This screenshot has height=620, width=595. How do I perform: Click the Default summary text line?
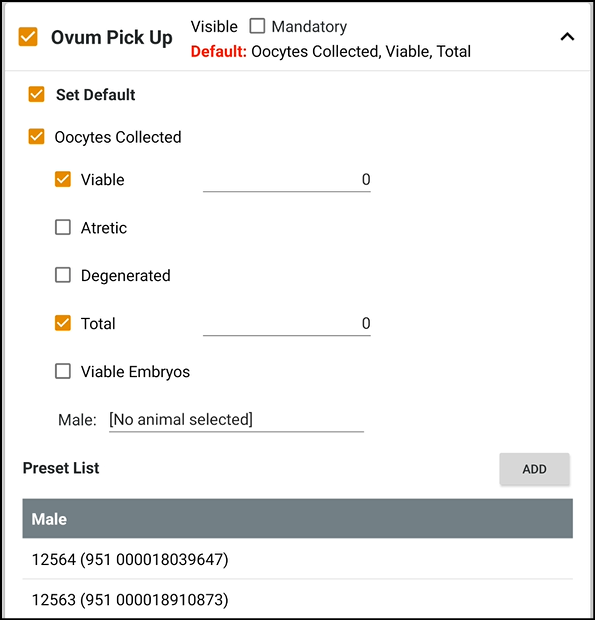tap(331, 51)
